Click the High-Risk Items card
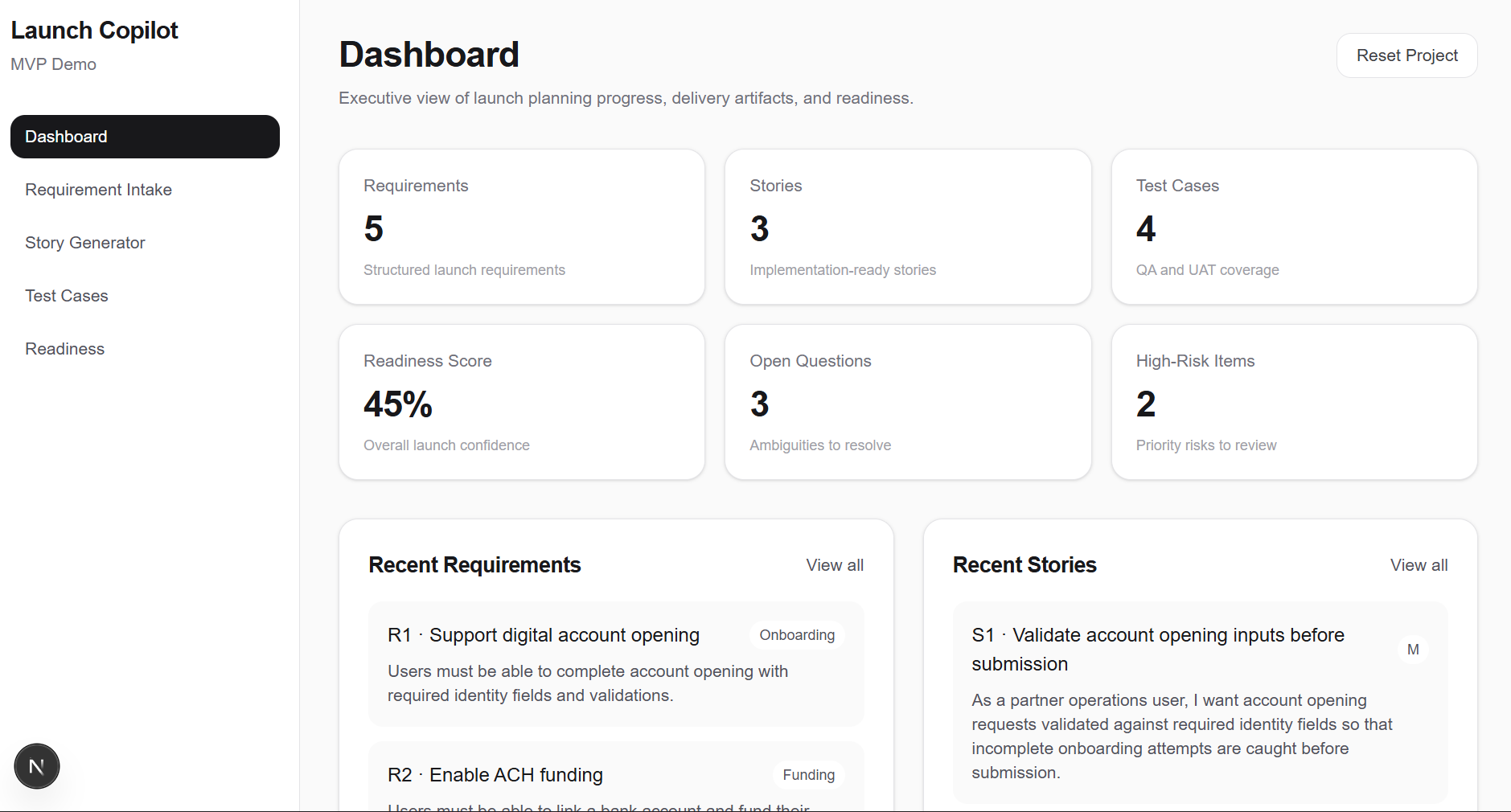 (1294, 402)
